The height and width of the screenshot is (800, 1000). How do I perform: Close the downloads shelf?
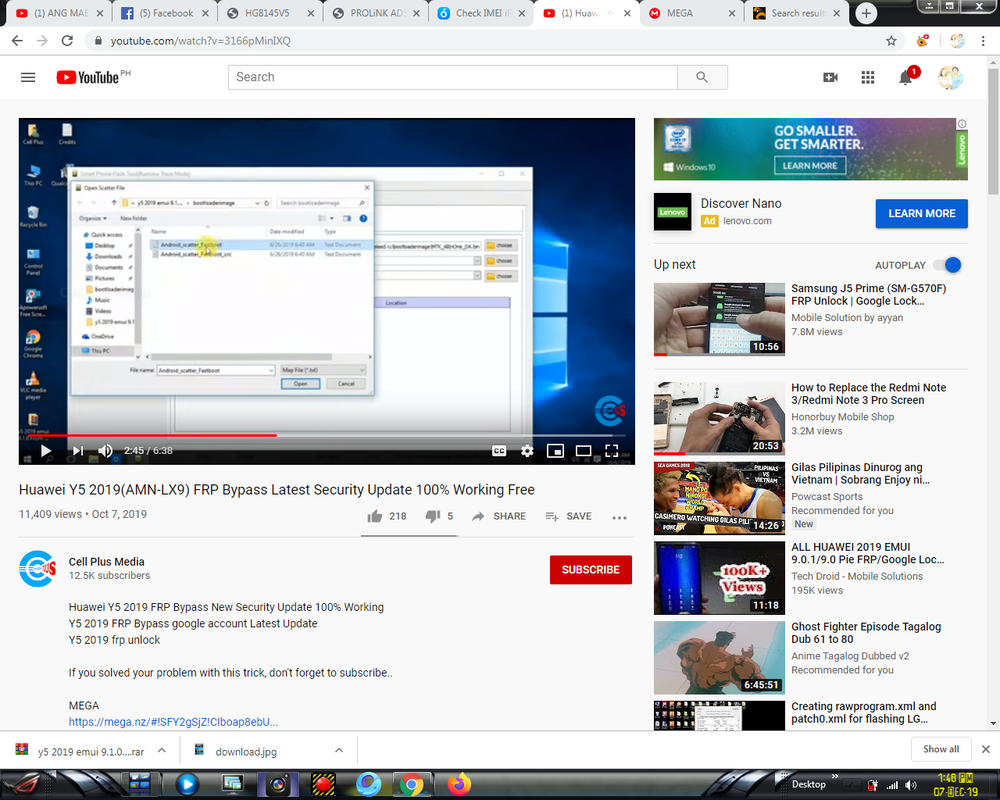[x=985, y=750]
